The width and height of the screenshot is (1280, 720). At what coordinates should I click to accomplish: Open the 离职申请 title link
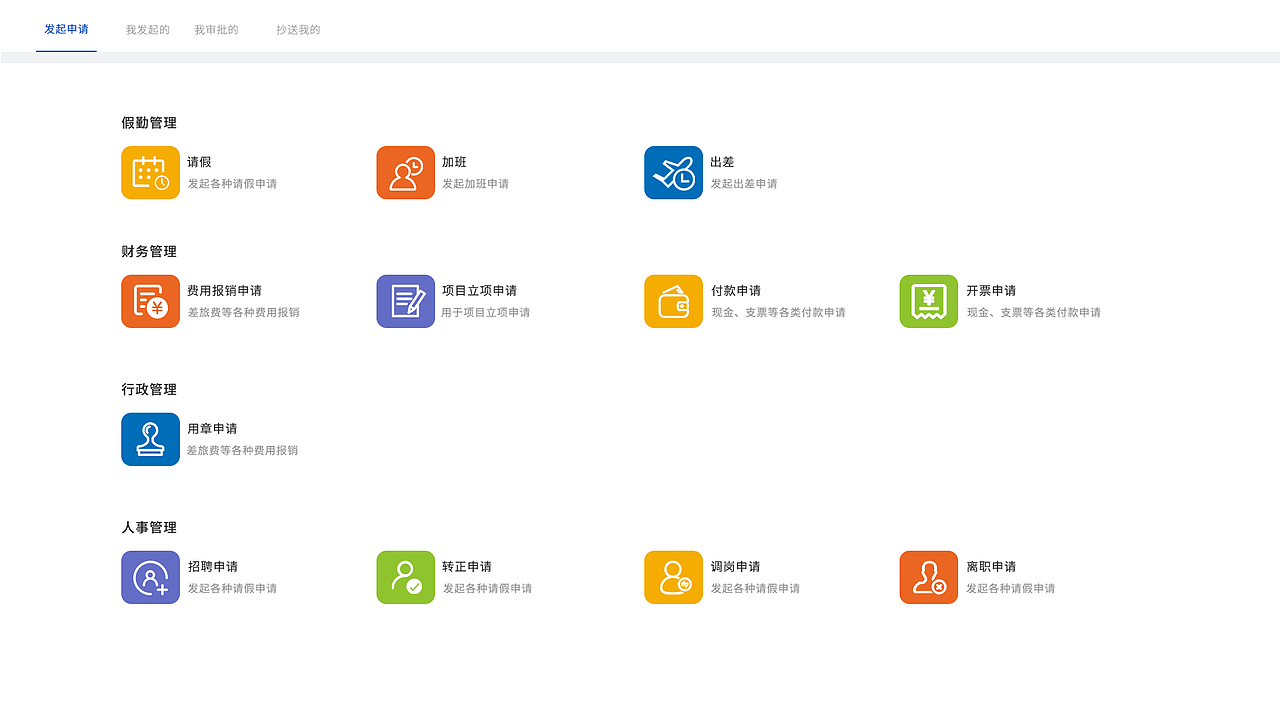click(x=991, y=567)
